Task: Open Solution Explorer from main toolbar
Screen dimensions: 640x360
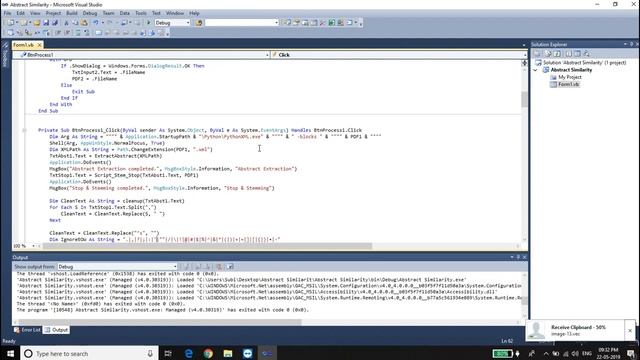Action: [288, 23]
